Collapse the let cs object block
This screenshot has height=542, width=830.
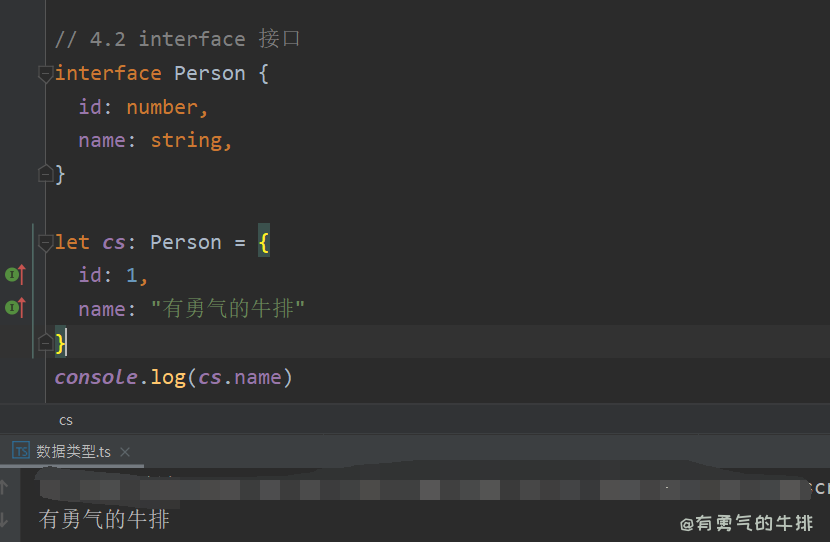[45, 242]
